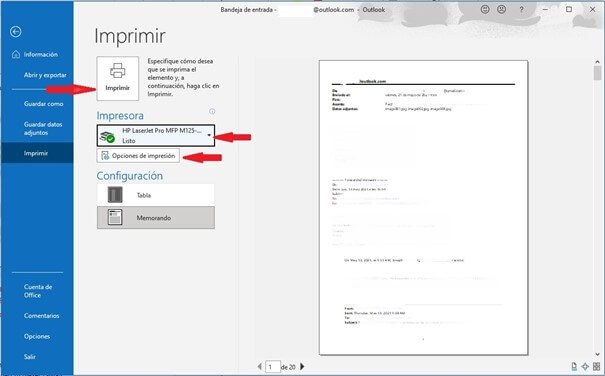Click the preview scrollbar up arrow
Viewport: 605px width, 376px height.
click(x=597, y=62)
